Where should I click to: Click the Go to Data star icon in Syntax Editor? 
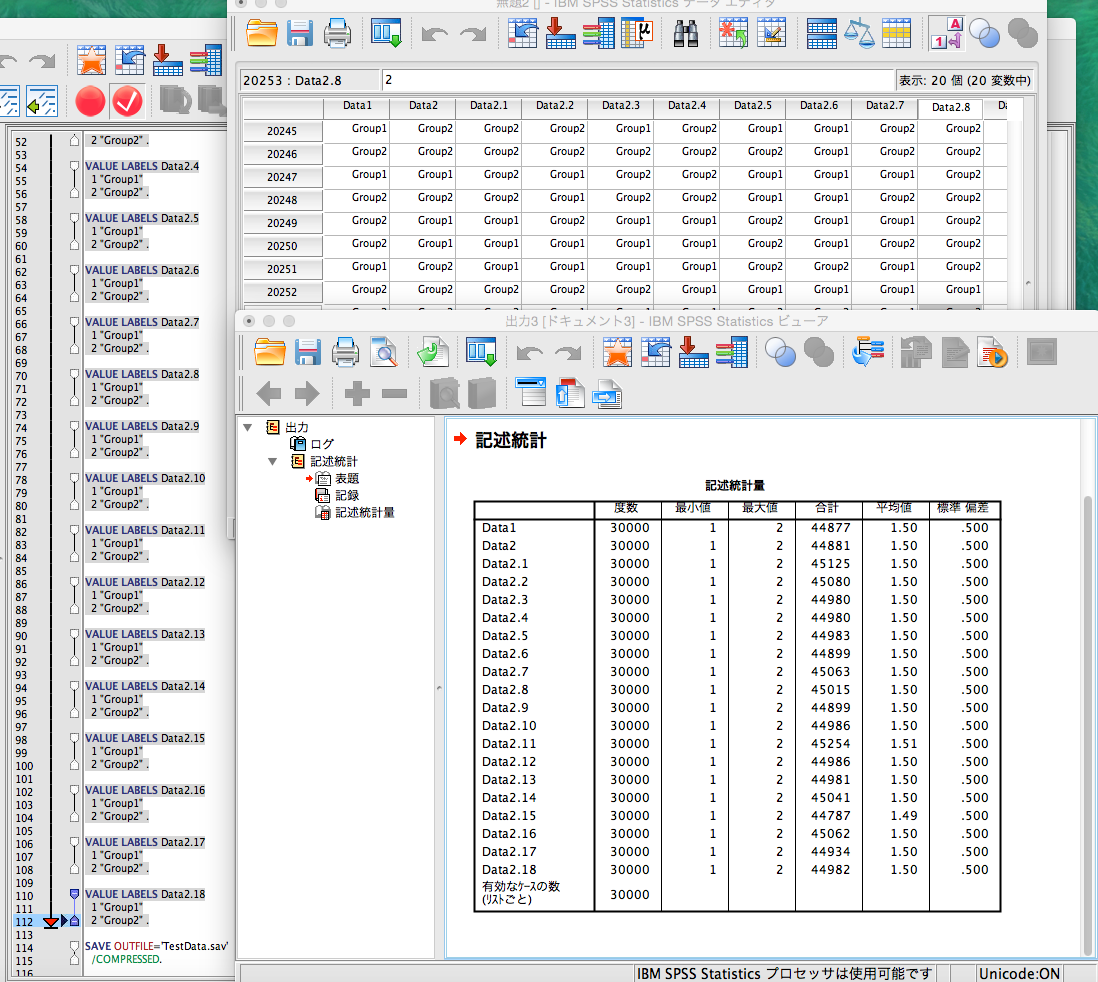[92, 60]
